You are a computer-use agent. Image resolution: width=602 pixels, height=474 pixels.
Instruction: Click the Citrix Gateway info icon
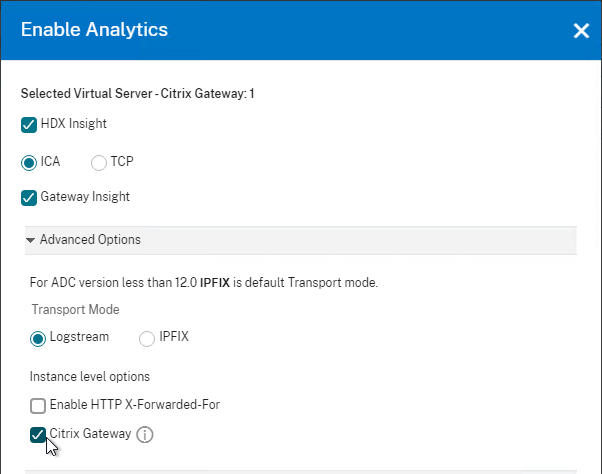(x=145, y=434)
